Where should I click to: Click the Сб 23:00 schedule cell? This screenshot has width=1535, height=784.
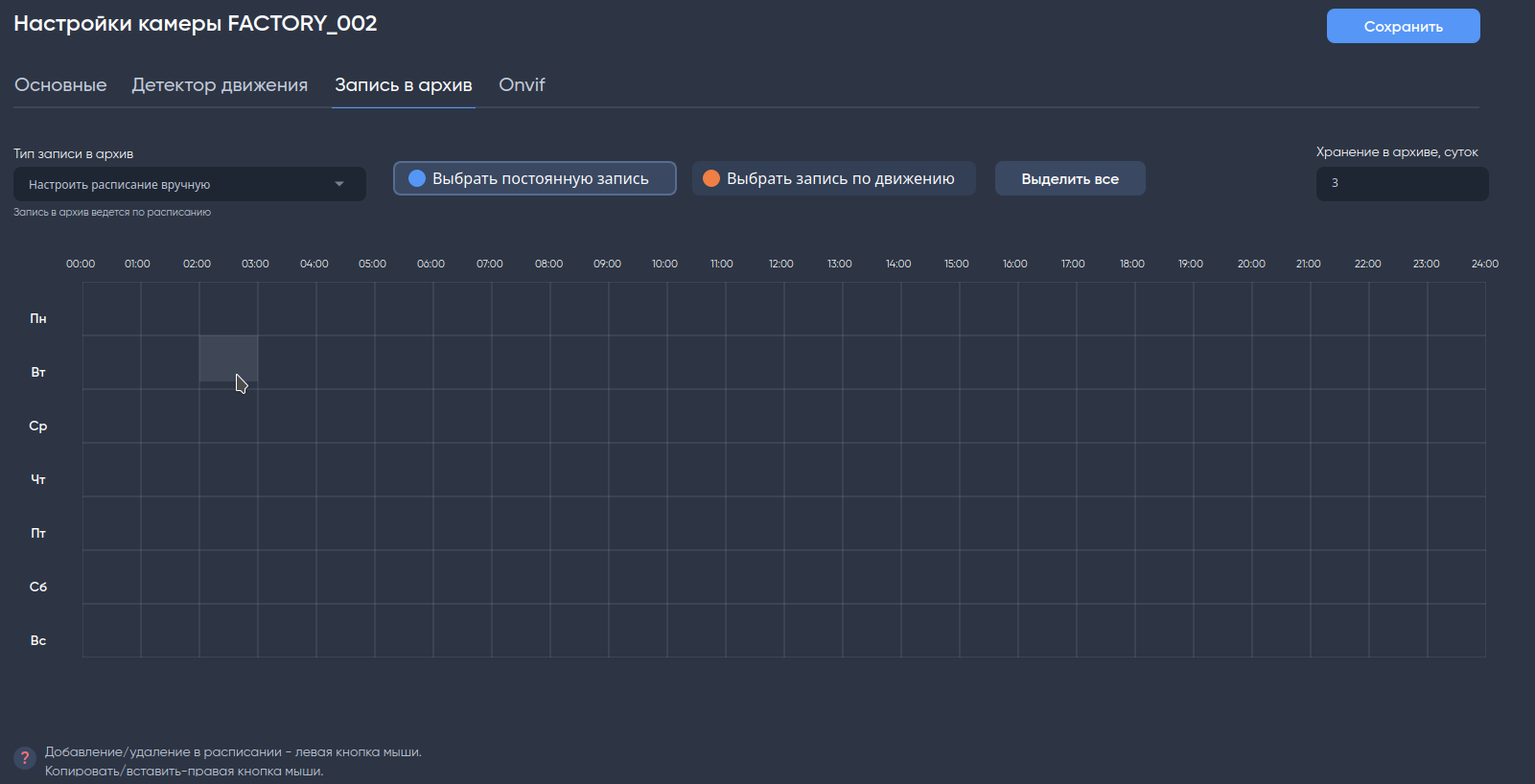pyautogui.click(x=1456, y=577)
